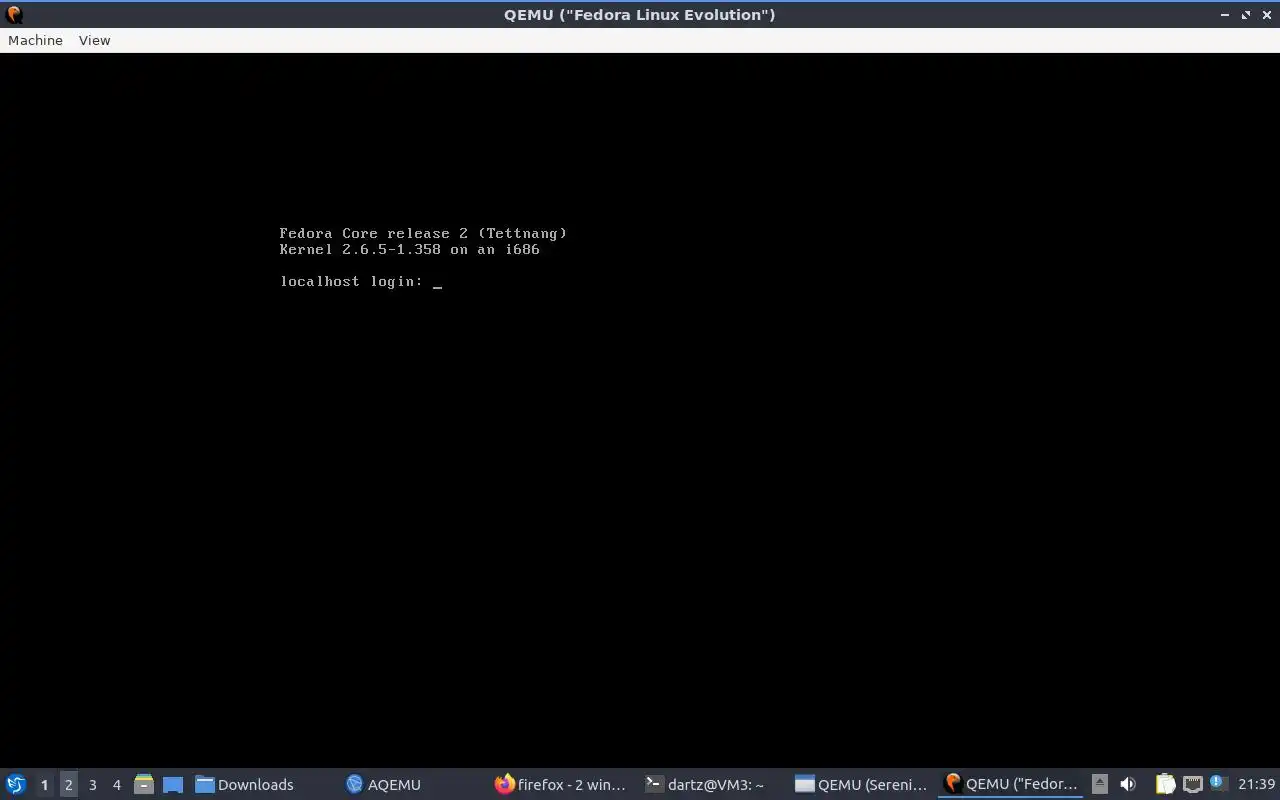Image resolution: width=1280 pixels, height=800 pixels.
Task: Switch to the firefox taskbar group
Action: pyautogui.click(x=560, y=784)
